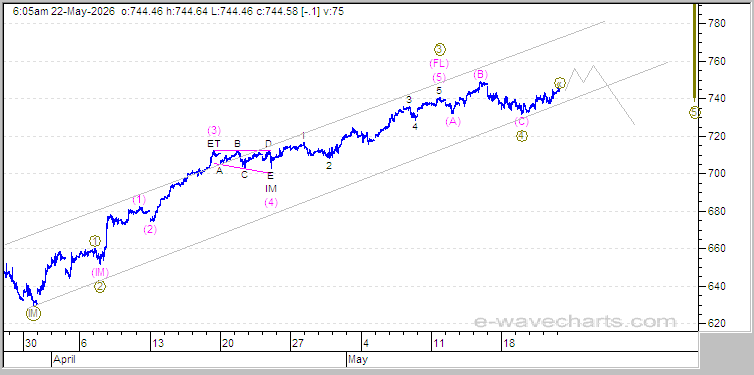Viewport: 754px width, 375px height.
Task: Select the pink (1) wave label
Action: (x=139, y=199)
